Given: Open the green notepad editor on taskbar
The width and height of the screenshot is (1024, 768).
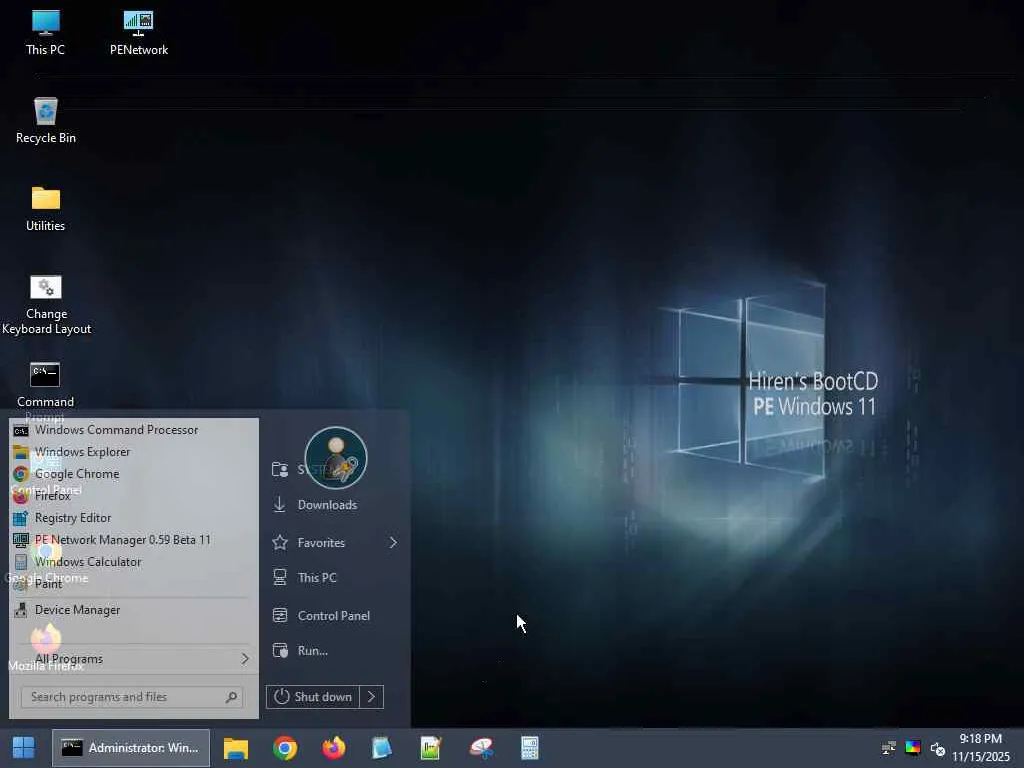Looking at the screenshot, I should coord(431,748).
